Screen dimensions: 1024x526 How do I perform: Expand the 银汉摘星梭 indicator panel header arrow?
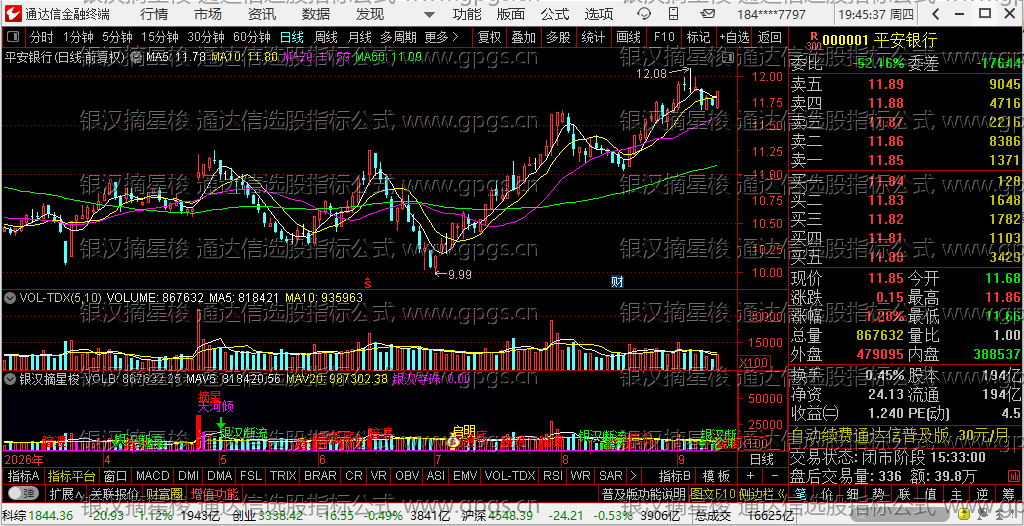[x=10, y=378]
